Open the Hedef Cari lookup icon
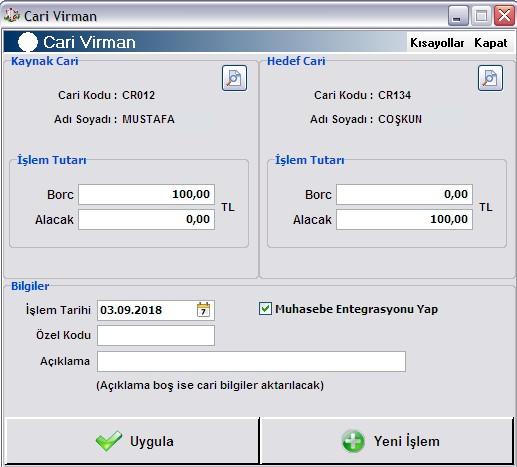Image resolution: width=517 pixels, height=467 pixels. pos(490,78)
